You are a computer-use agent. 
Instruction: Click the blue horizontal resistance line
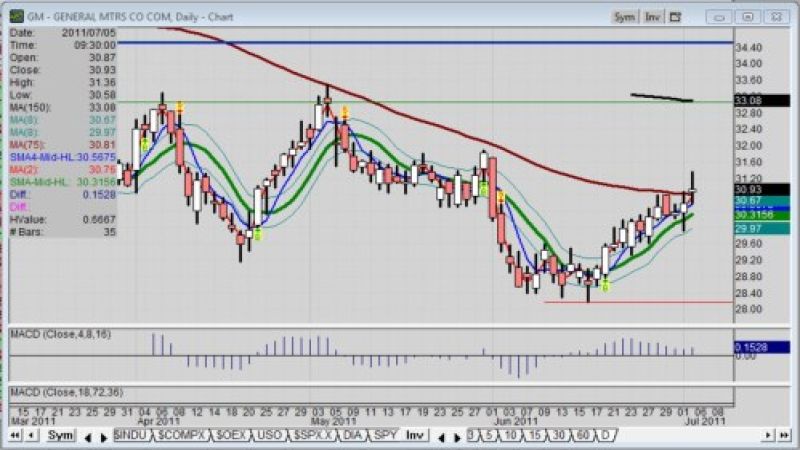[400, 43]
